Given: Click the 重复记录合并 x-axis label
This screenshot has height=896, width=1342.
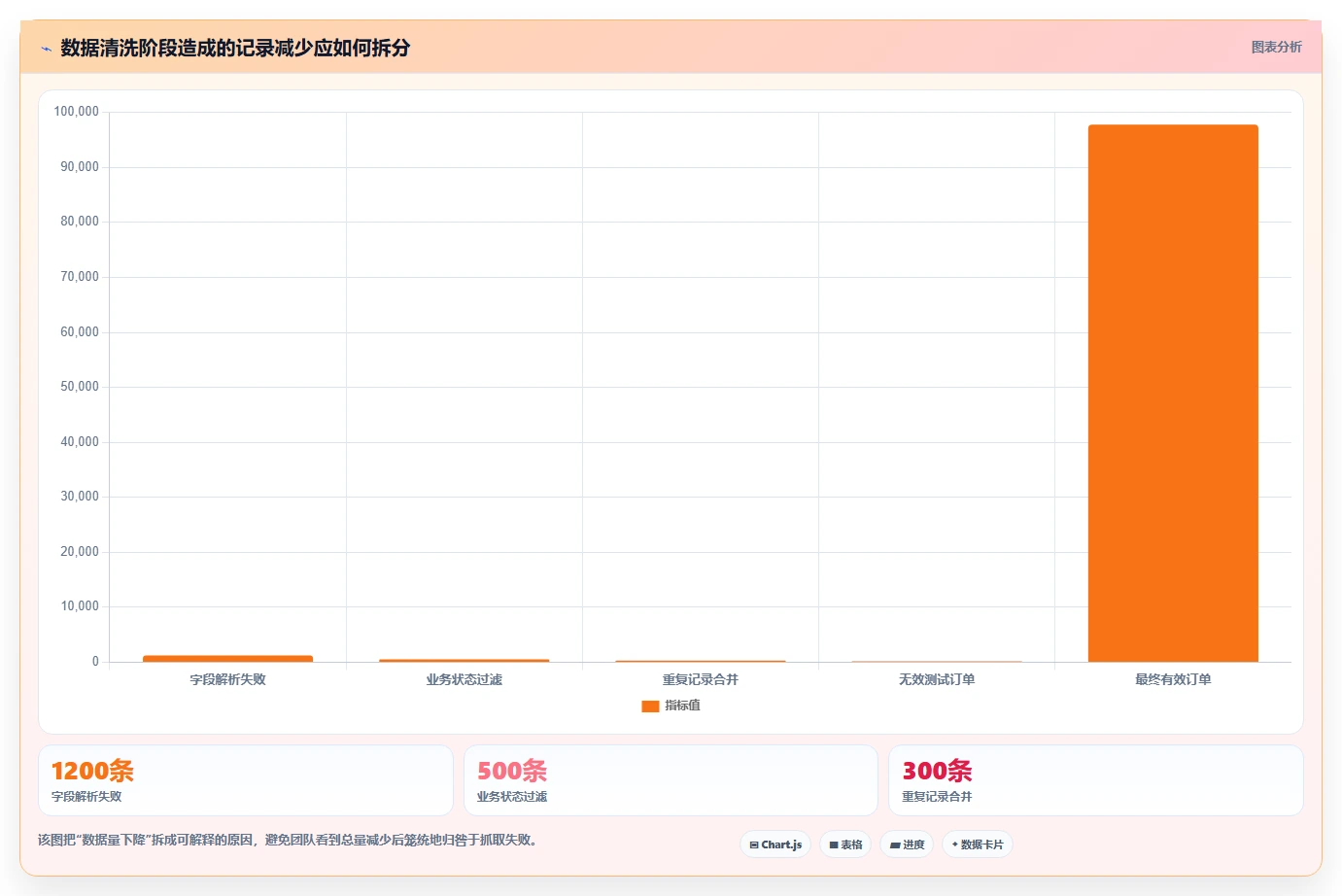Looking at the screenshot, I should point(700,679).
